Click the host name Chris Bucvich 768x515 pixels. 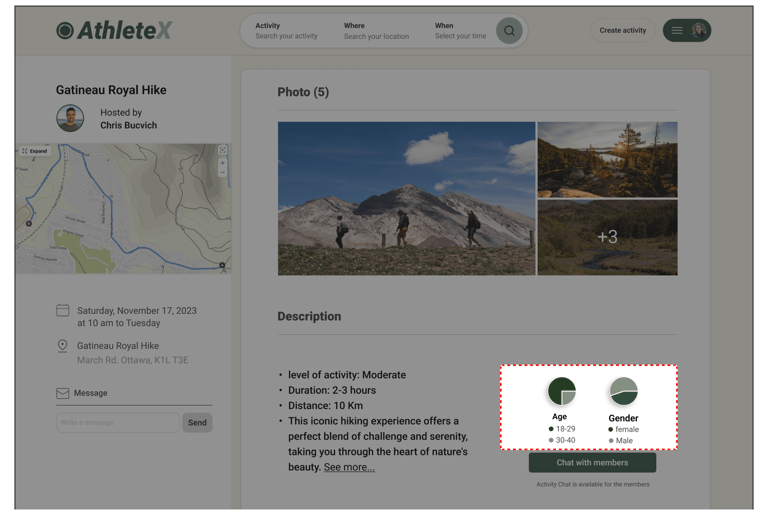click(128, 125)
